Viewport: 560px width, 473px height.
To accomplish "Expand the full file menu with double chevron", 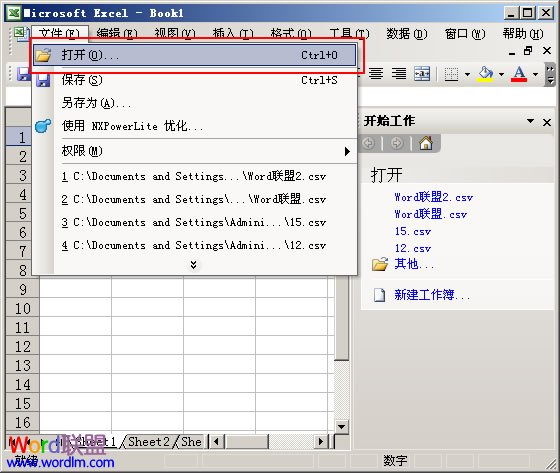I will [193, 264].
